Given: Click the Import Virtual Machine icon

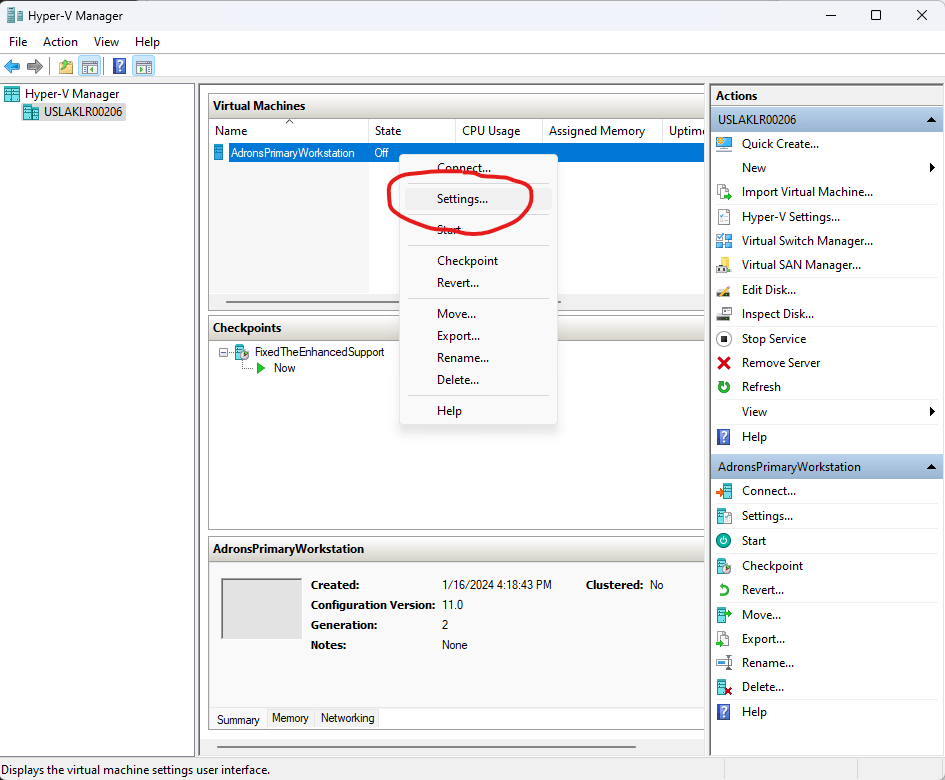Looking at the screenshot, I should point(724,192).
